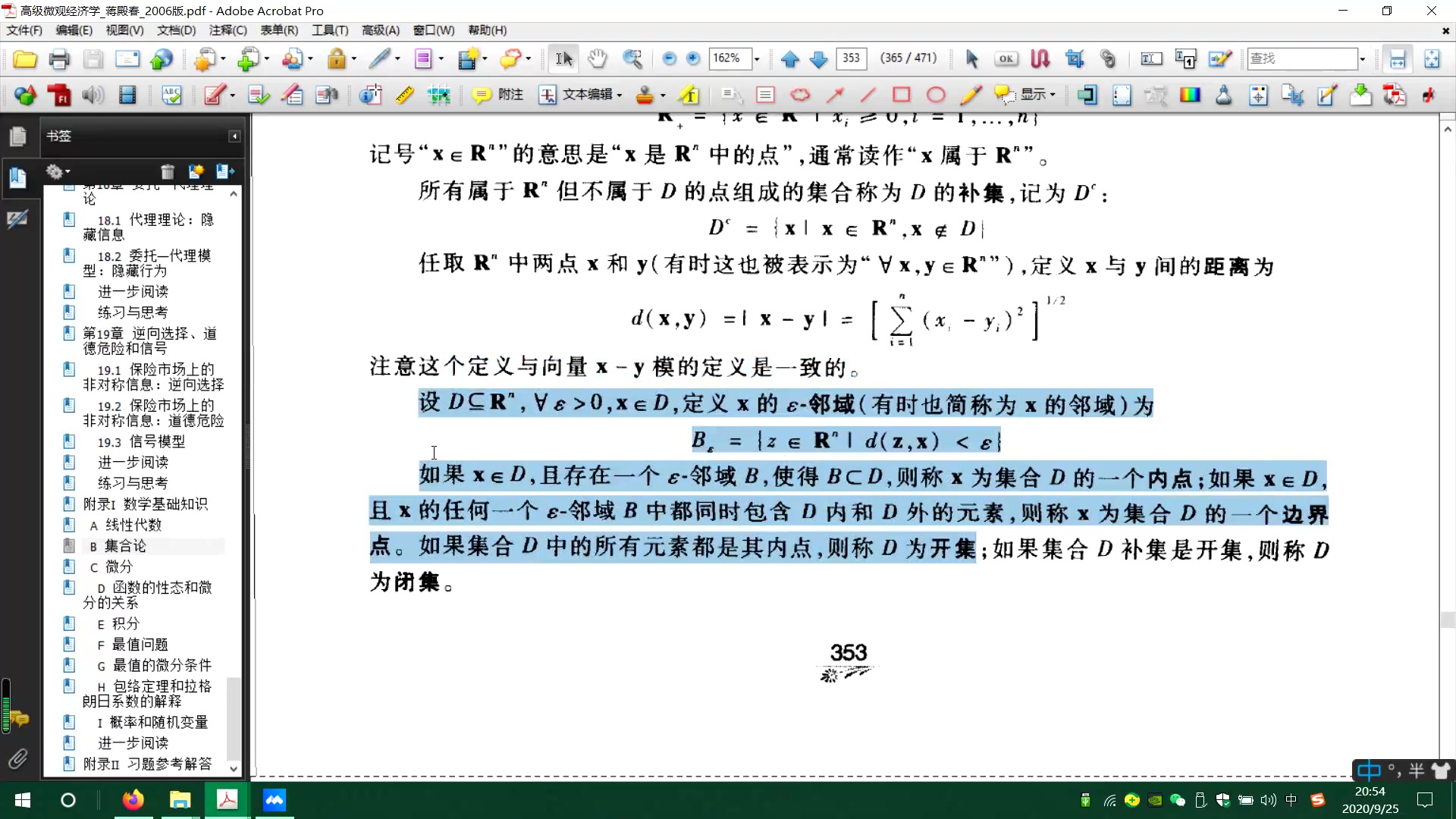
Task: Select the Oval drawing tool
Action: 936,95
